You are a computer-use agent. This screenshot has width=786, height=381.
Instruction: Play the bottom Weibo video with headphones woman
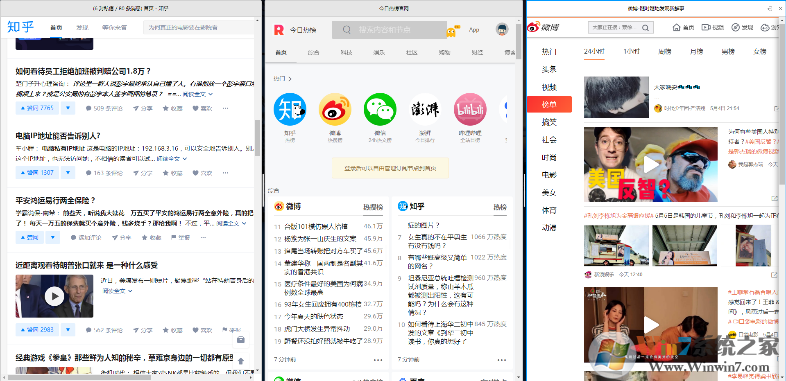click(x=651, y=325)
